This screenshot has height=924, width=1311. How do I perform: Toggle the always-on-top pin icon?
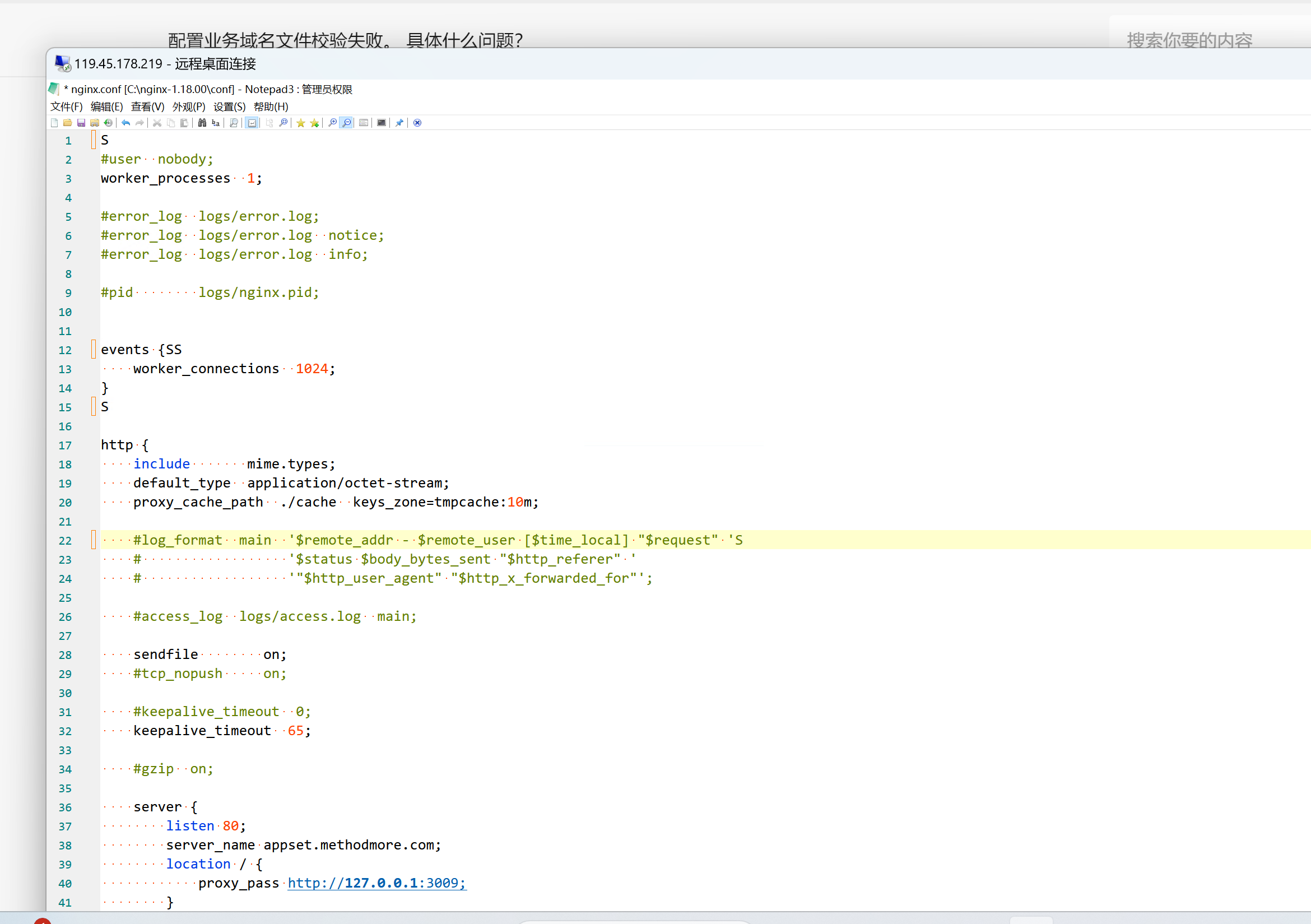(x=399, y=123)
